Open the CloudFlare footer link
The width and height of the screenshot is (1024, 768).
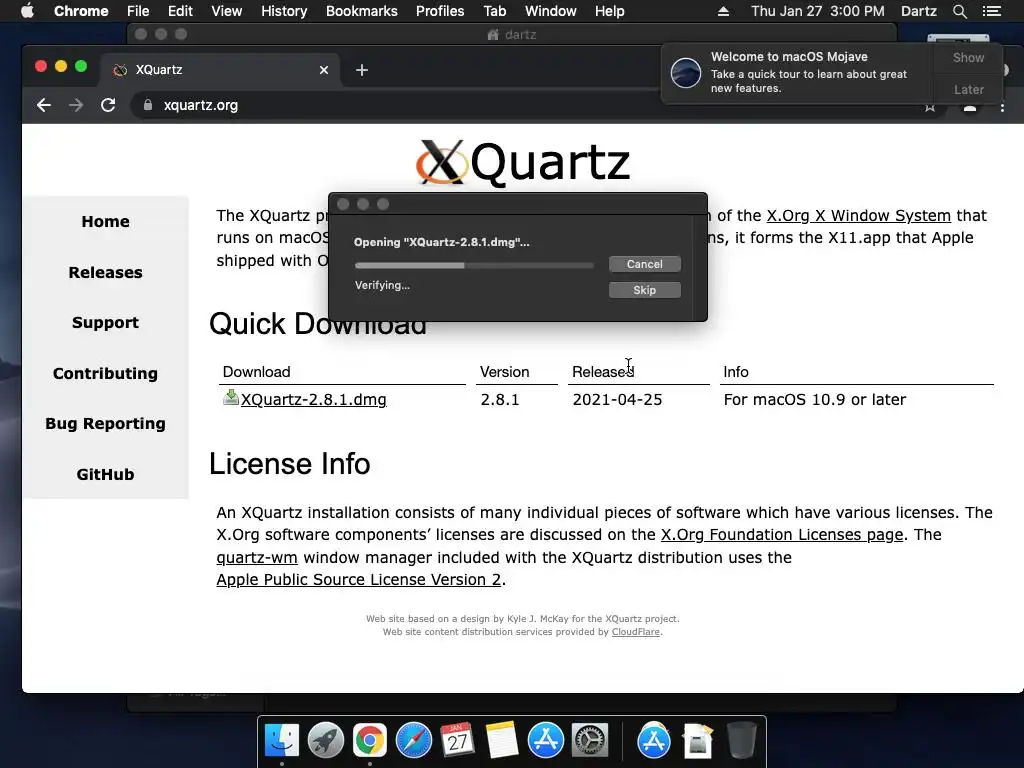click(x=635, y=632)
